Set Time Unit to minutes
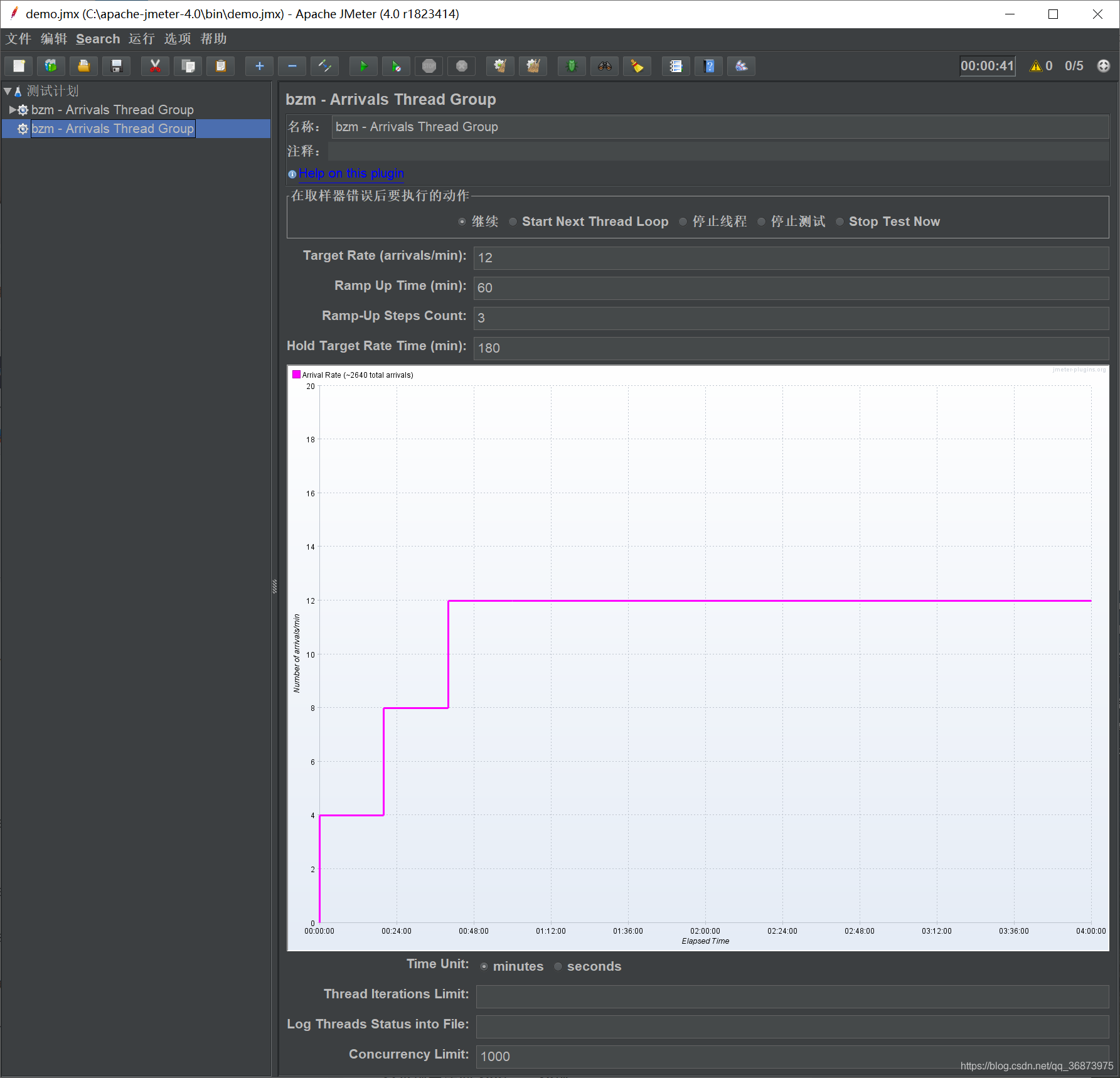The width and height of the screenshot is (1120, 1078). [512, 966]
